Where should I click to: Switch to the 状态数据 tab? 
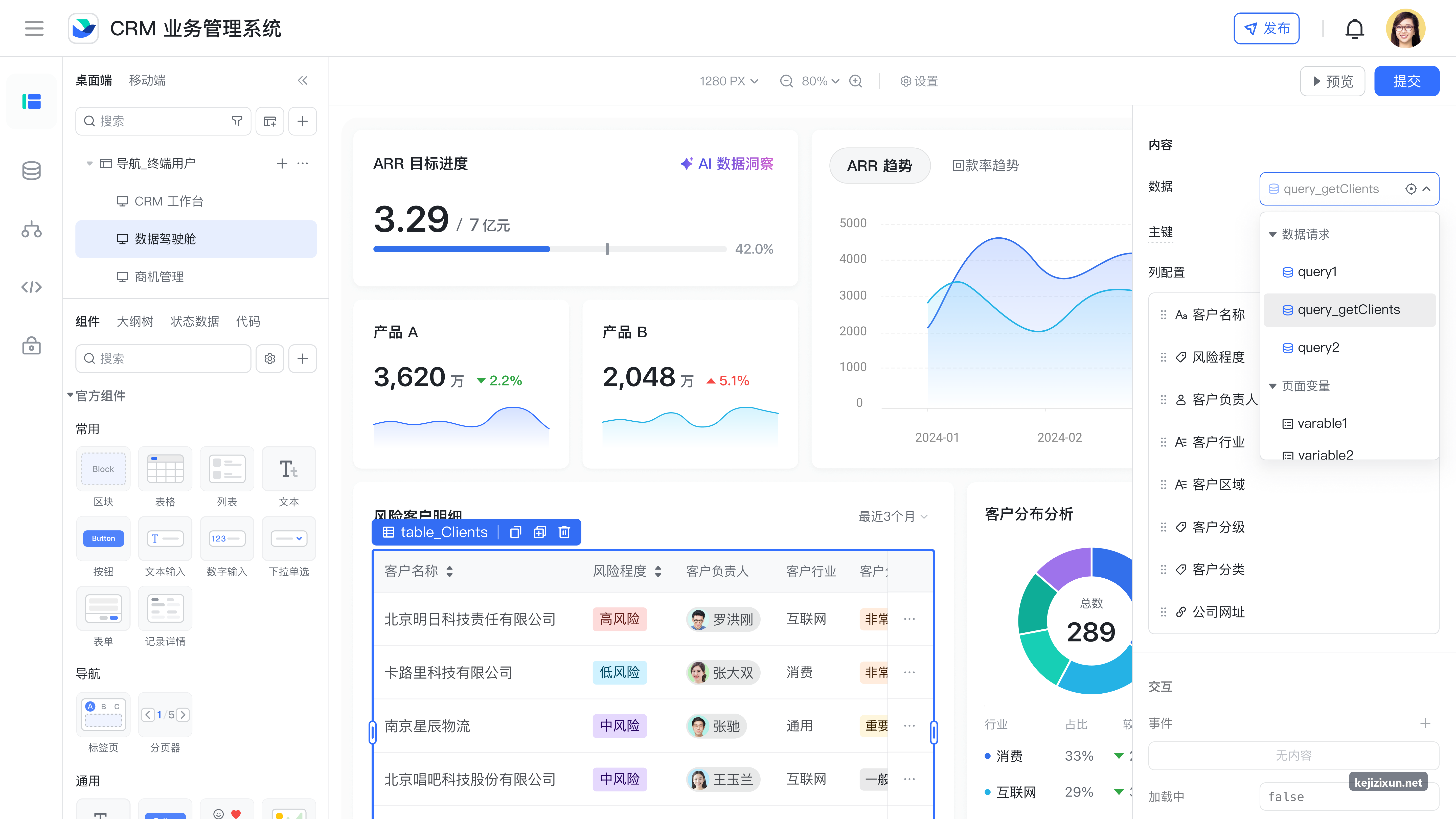click(x=194, y=321)
